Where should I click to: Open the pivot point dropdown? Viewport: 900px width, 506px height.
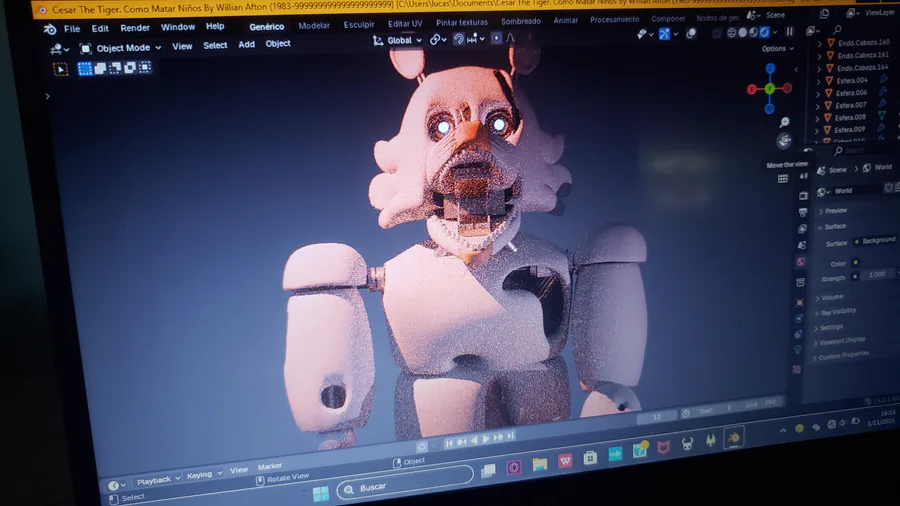click(438, 40)
